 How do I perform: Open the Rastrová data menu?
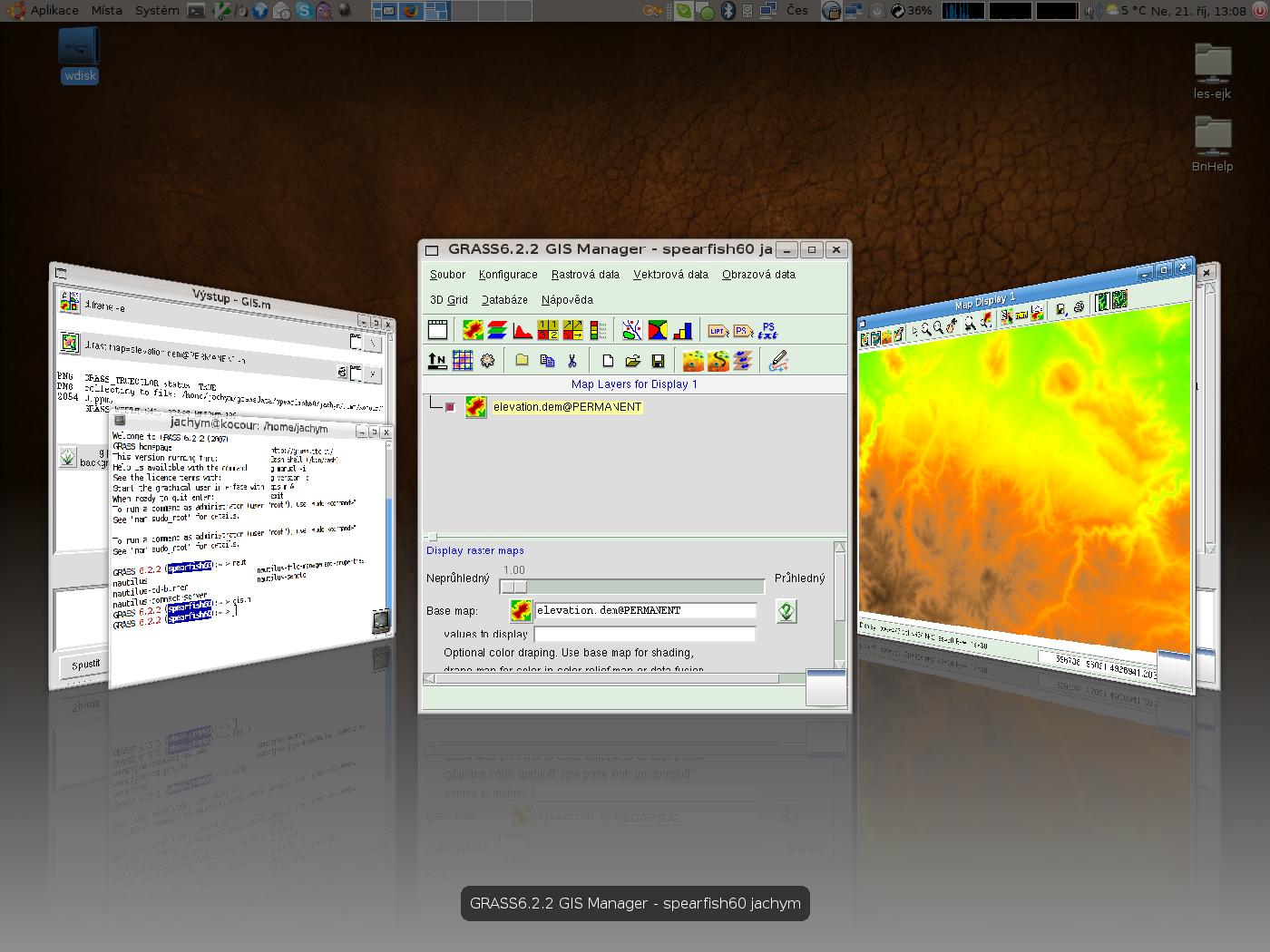585,275
